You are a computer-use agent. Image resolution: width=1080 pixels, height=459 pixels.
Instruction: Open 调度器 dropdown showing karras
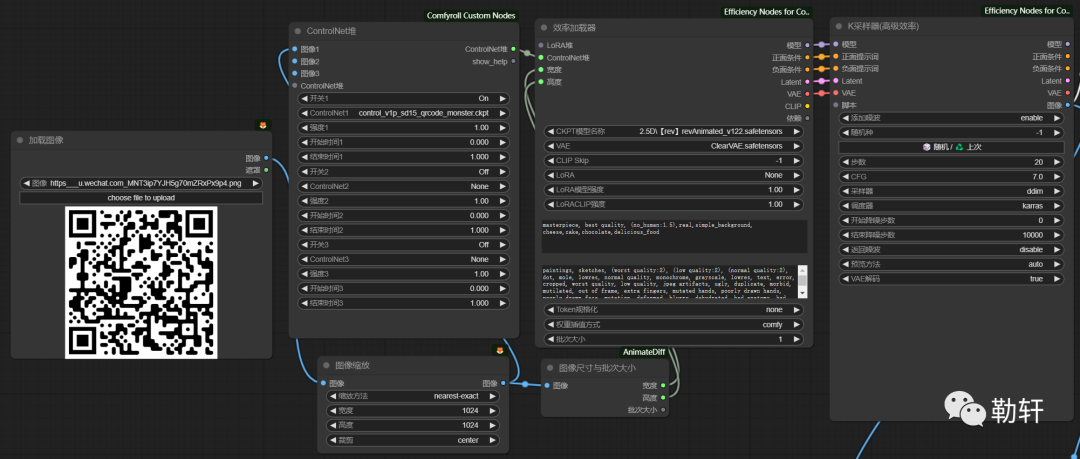[x=951, y=205]
